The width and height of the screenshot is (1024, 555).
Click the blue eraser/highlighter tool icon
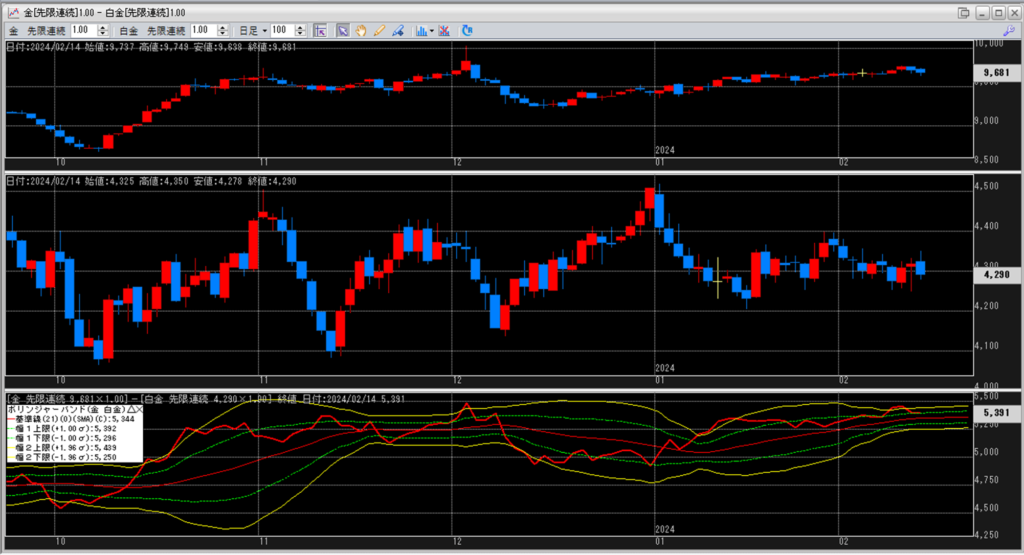[x=398, y=30]
